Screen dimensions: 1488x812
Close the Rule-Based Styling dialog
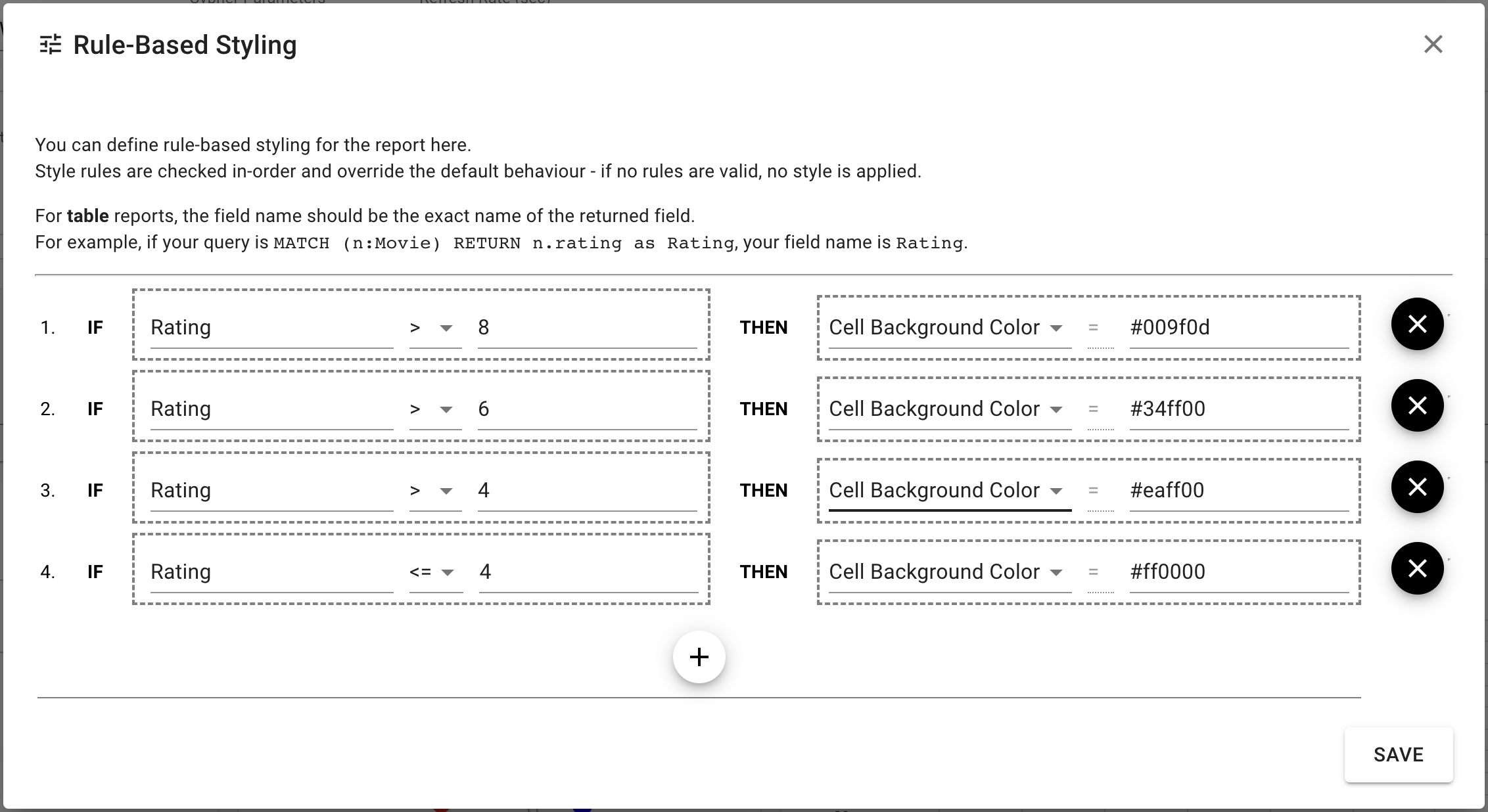[1432, 44]
